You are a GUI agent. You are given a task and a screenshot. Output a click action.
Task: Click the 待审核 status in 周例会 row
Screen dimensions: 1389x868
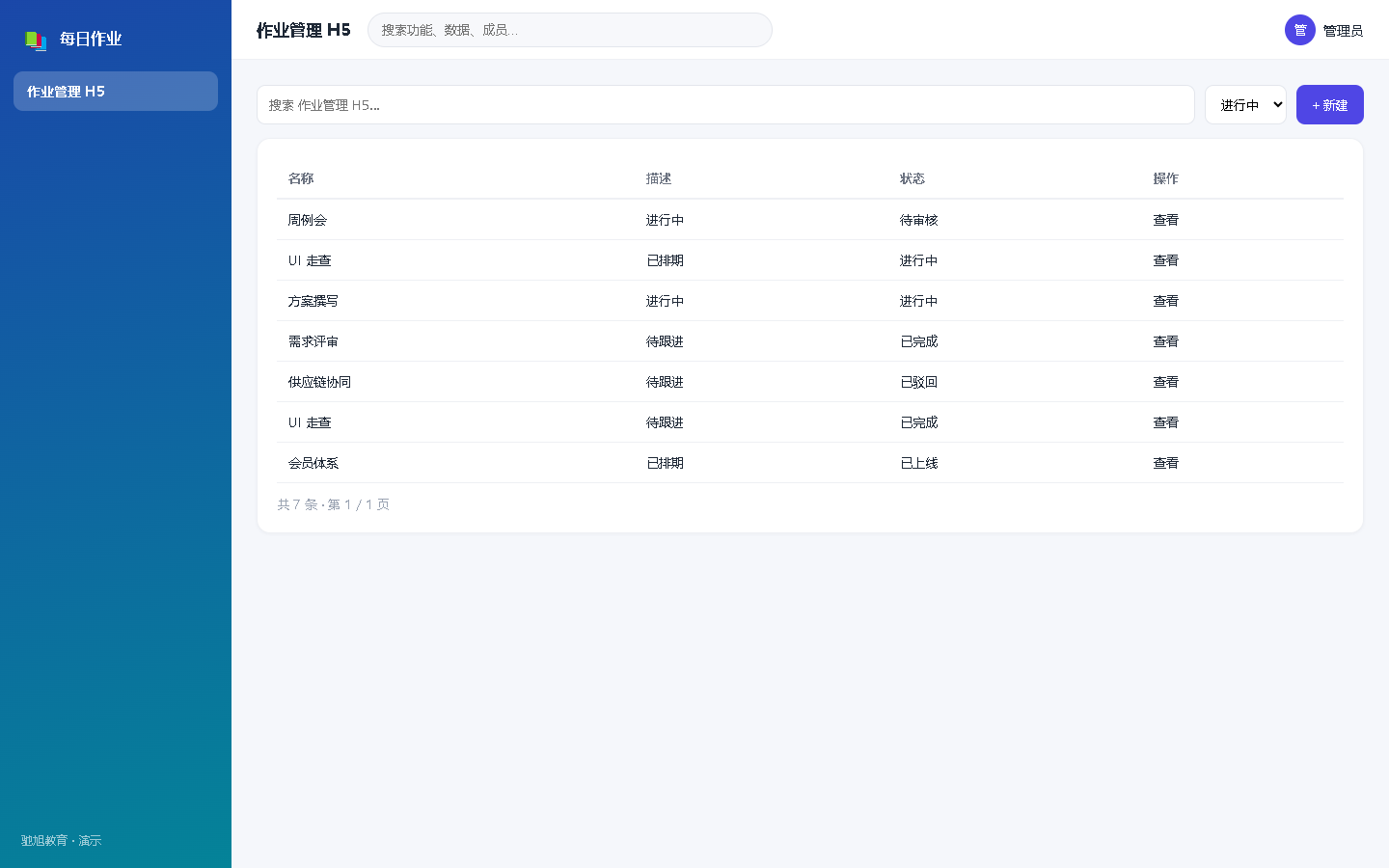919,220
